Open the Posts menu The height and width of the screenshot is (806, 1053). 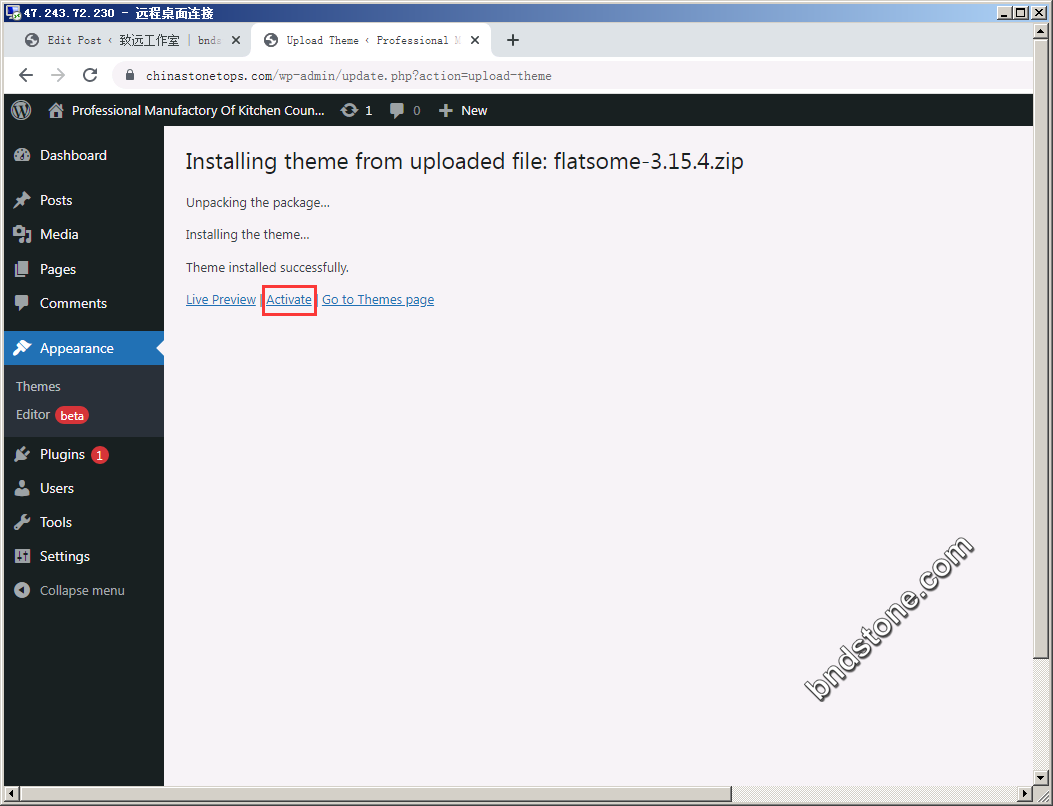coord(56,200)
